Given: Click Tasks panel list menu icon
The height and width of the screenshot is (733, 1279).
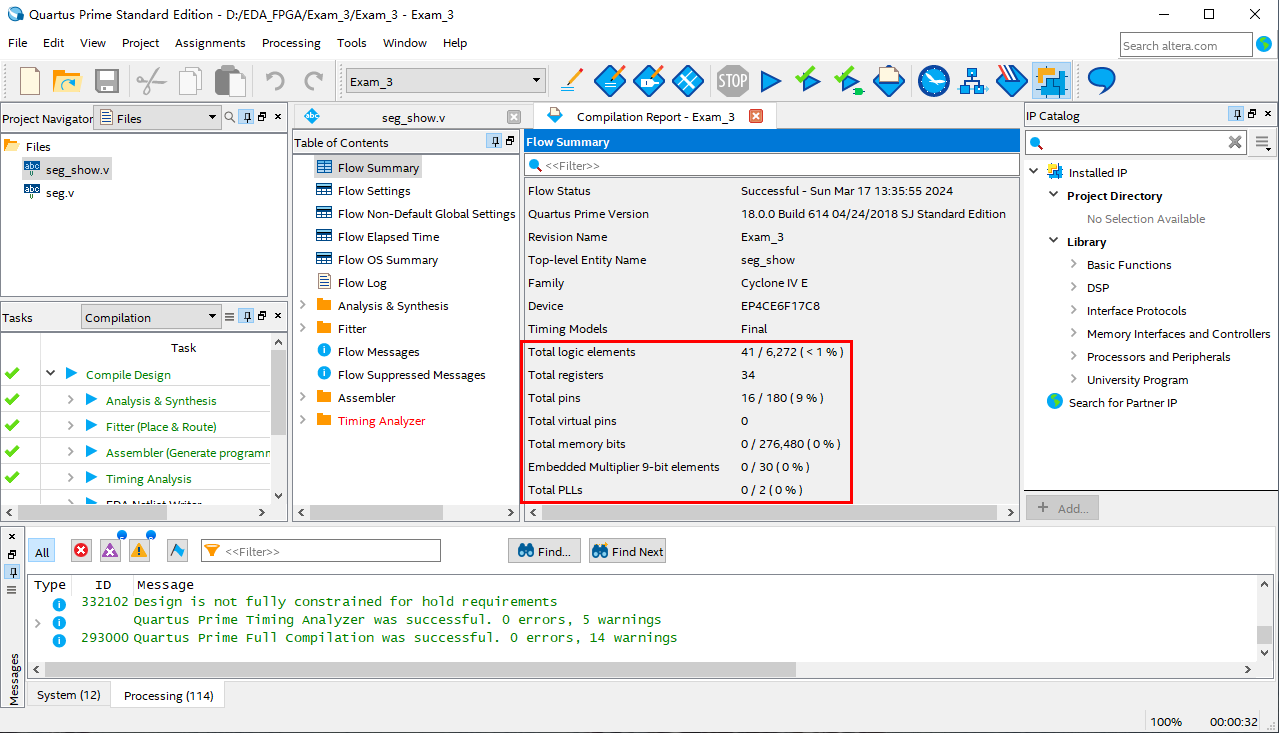Looking at the screenshot, I should [229, 317].
